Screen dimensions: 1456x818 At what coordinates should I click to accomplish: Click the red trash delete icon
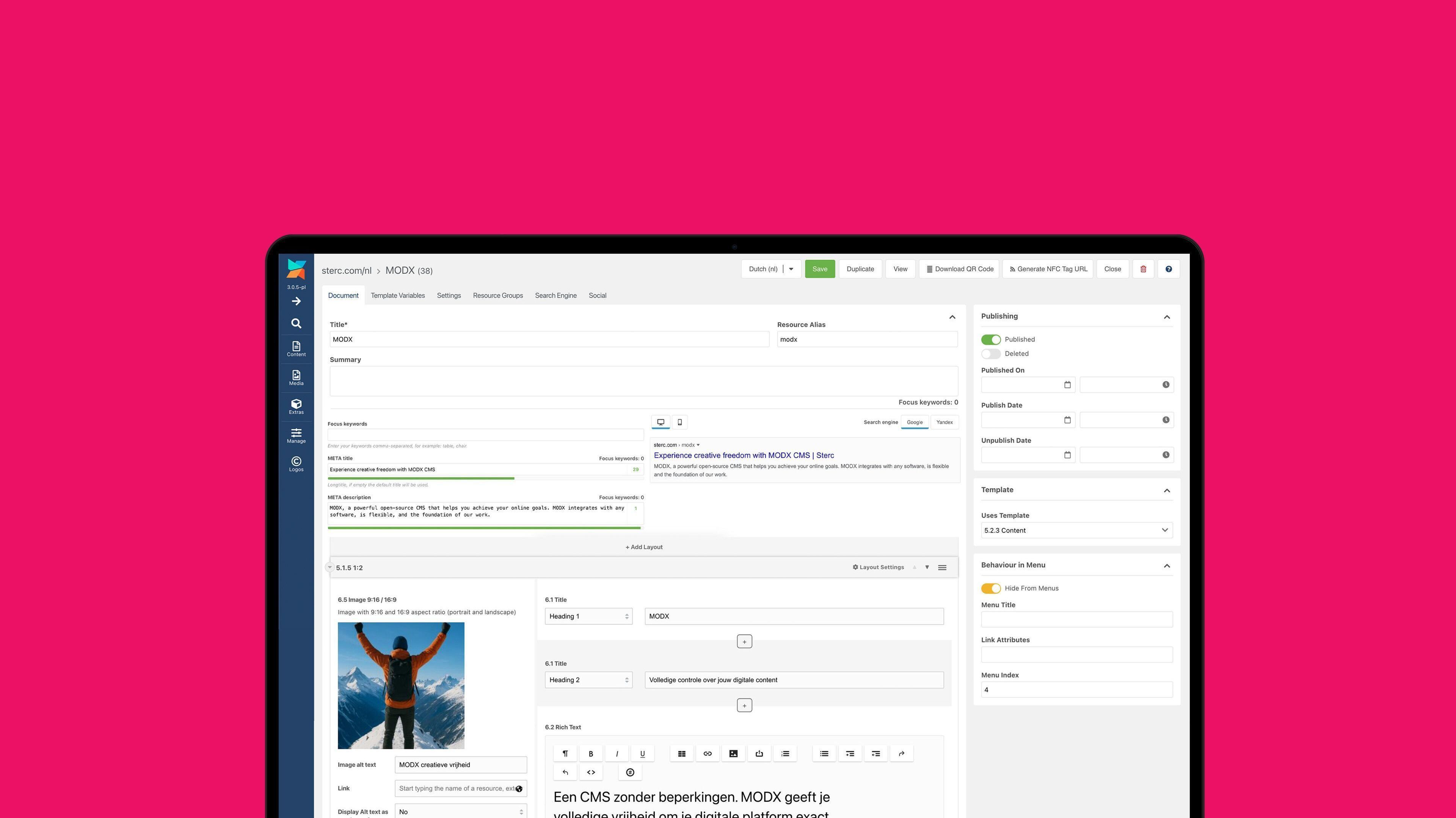coord(1143,269)
